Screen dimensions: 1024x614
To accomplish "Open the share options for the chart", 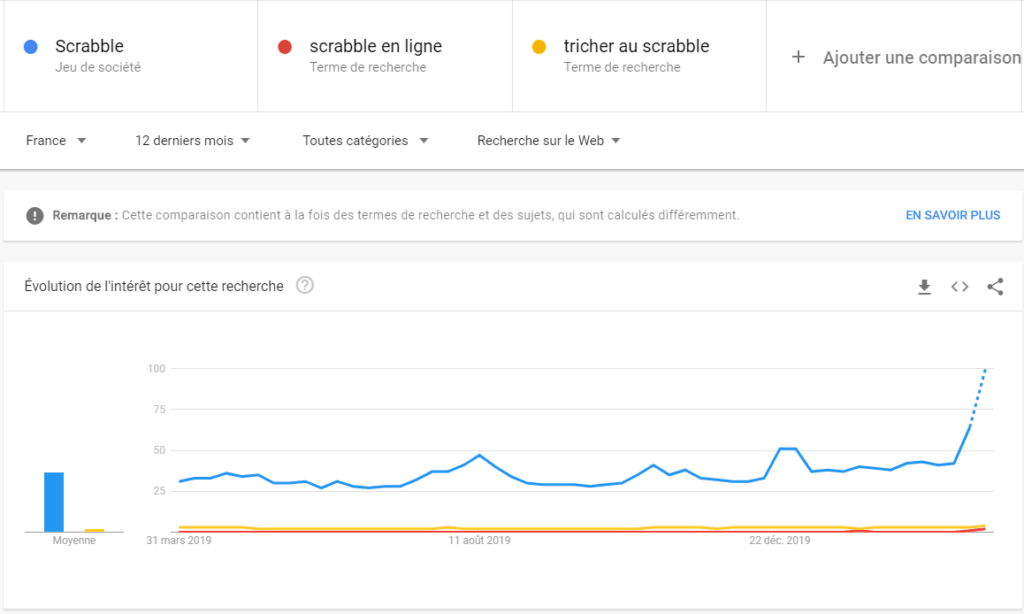I will [x=995, y=286].
